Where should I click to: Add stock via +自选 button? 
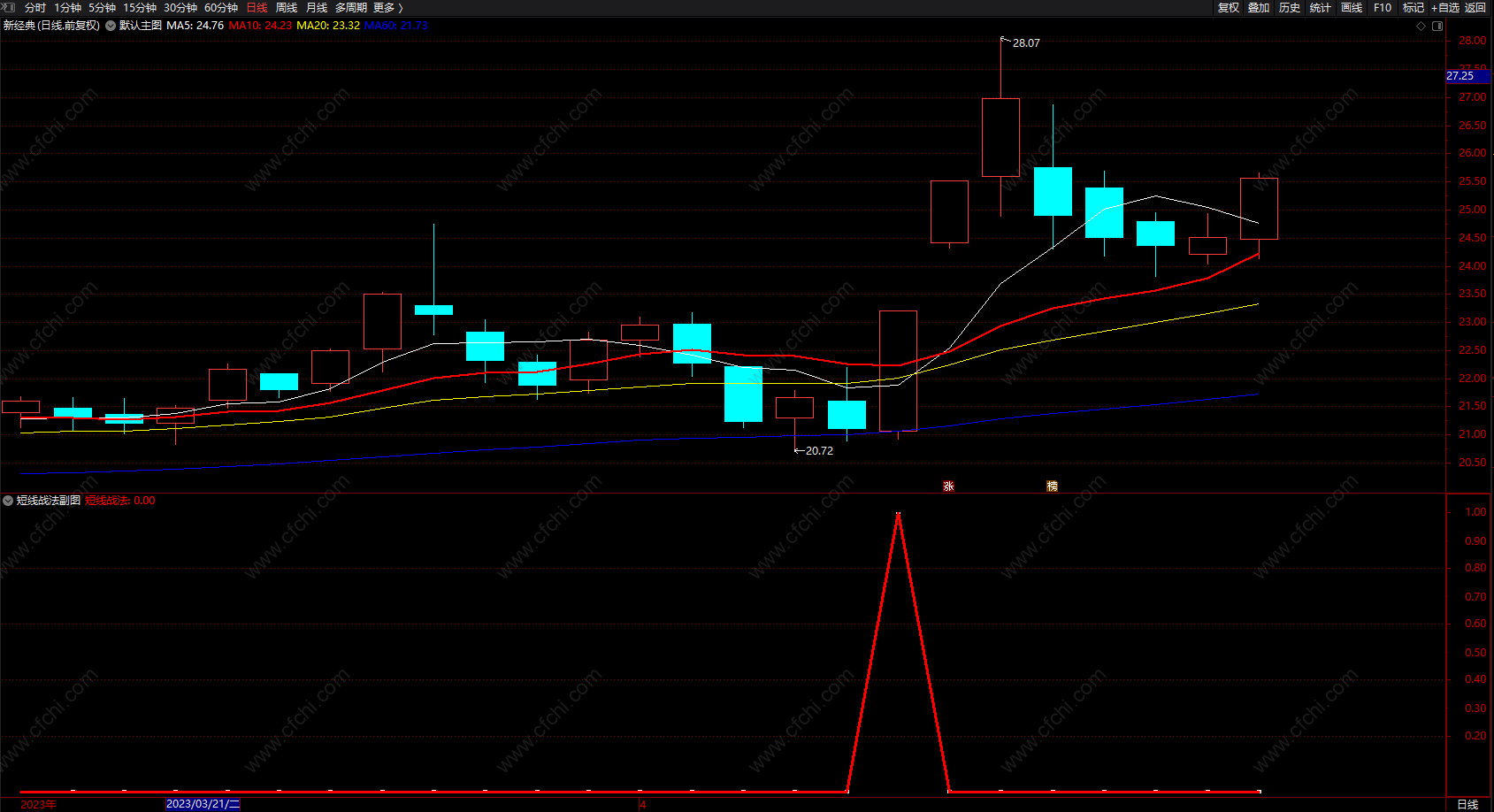pyautogui.click(x=1445, y=8)
